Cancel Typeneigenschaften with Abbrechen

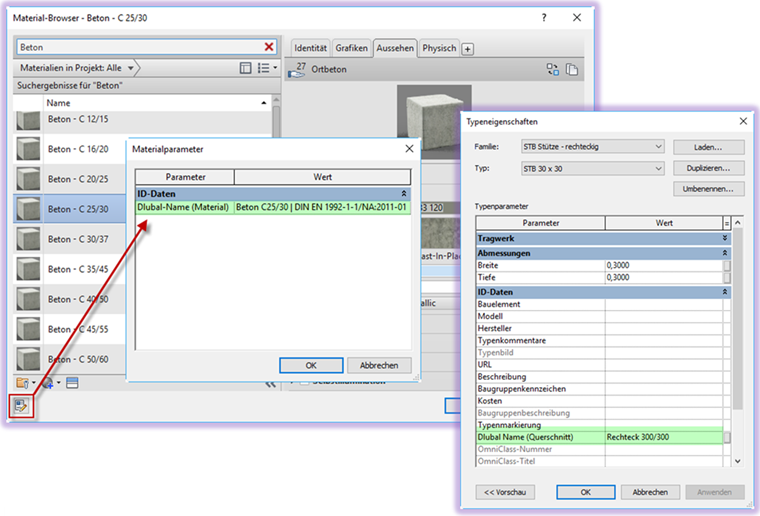[650, 492]
